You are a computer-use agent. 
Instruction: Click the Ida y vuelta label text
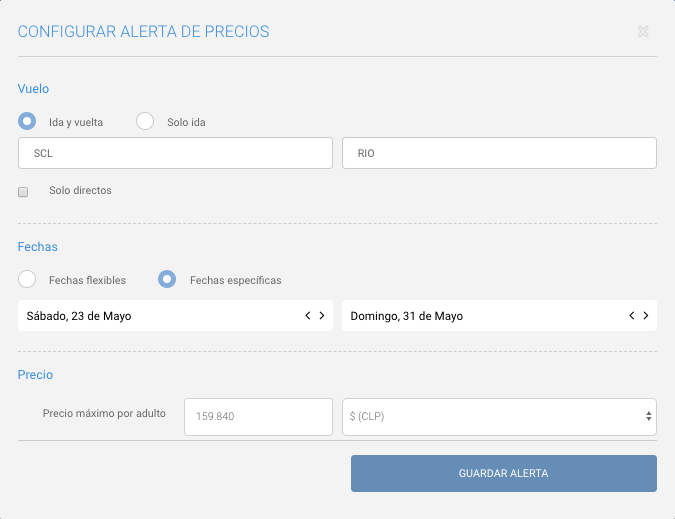(76, 122)
